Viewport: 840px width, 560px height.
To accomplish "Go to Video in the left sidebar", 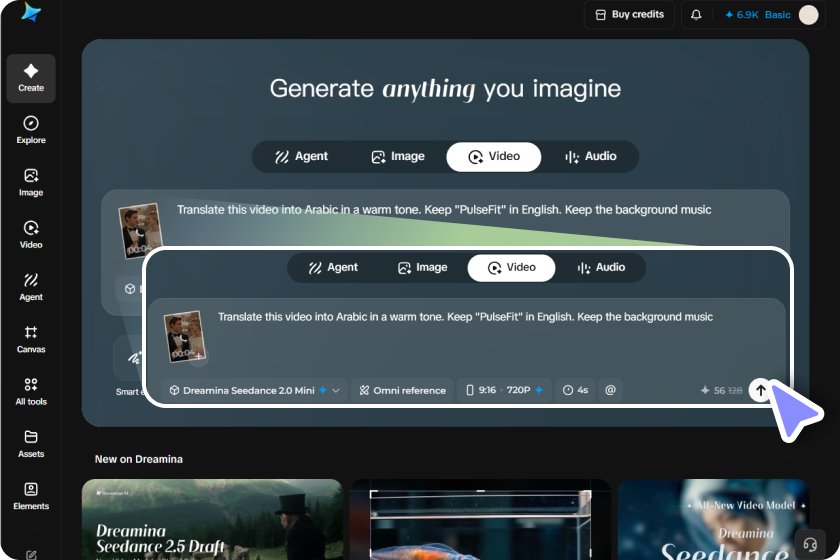I will click(x=31, y=235).
